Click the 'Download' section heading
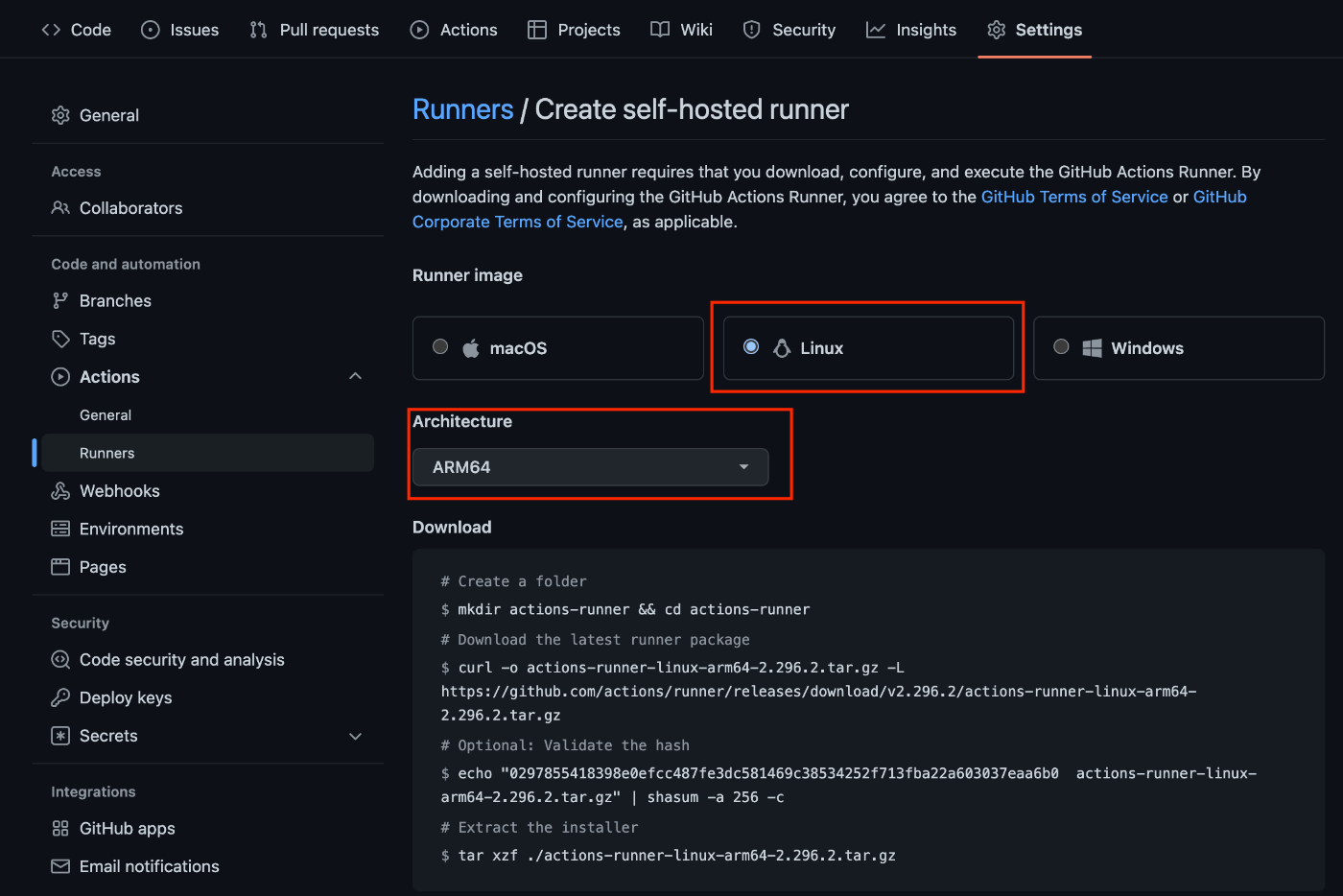 coord(452,528)
